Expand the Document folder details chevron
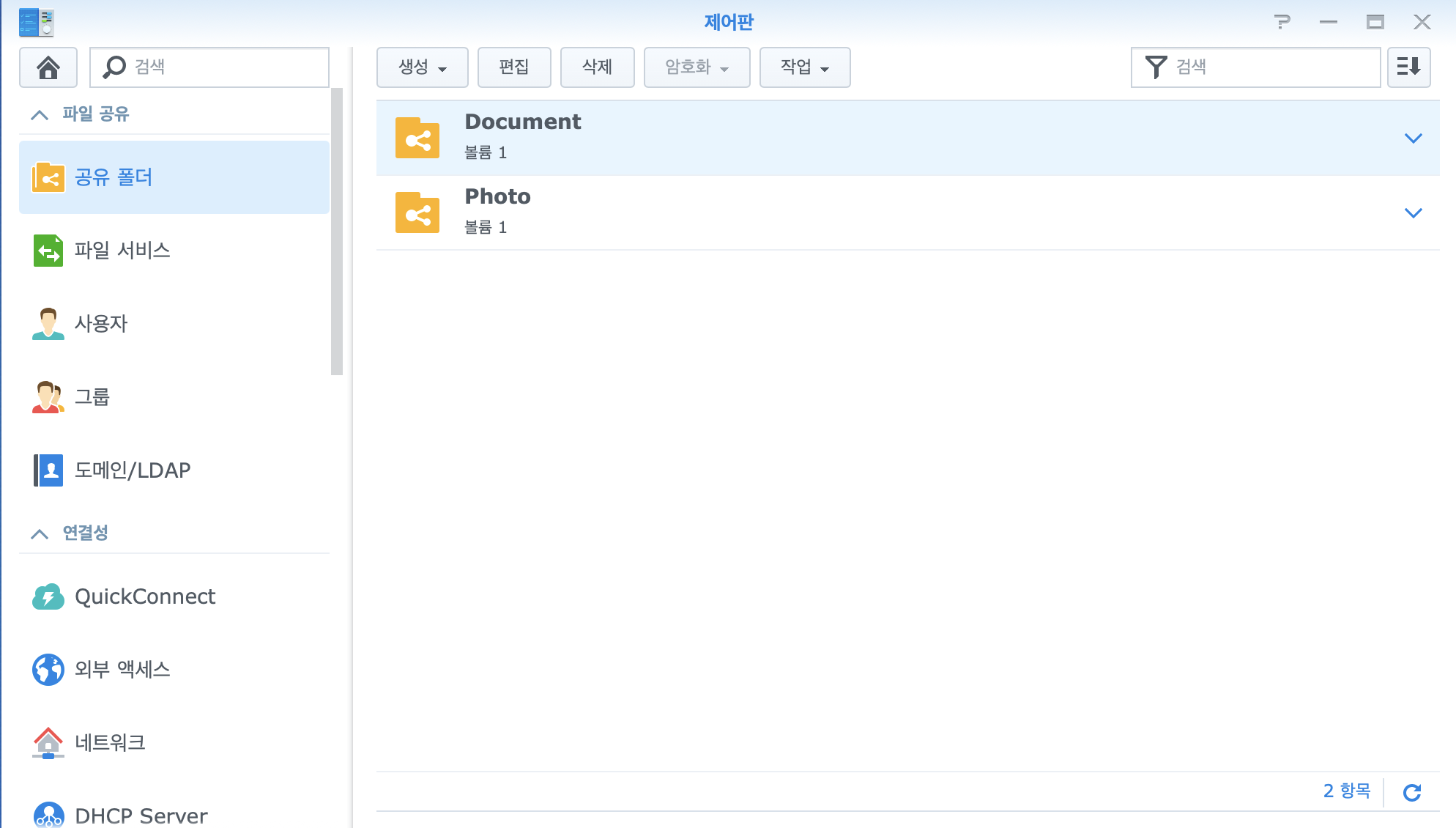The height and width of the screenshot is (828, 1456). point(1413,138)
